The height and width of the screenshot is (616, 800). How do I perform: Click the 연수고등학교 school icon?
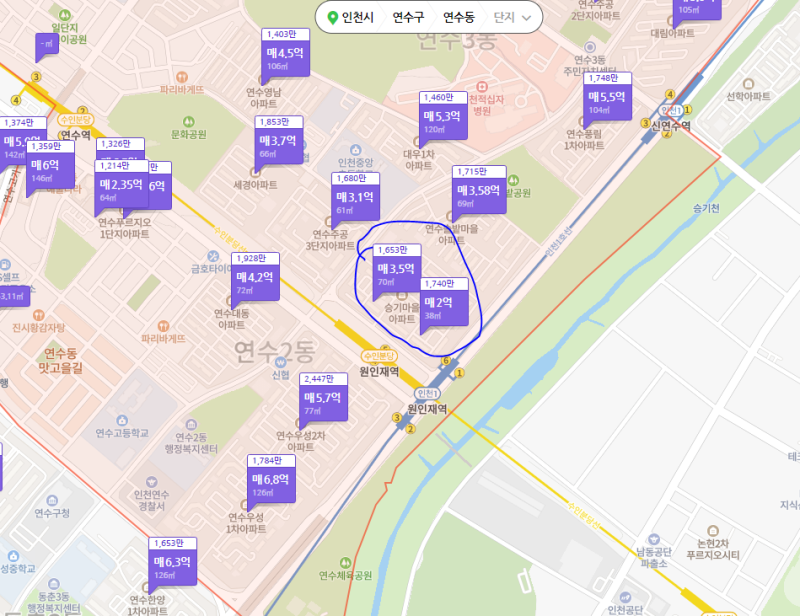point(122,421)
